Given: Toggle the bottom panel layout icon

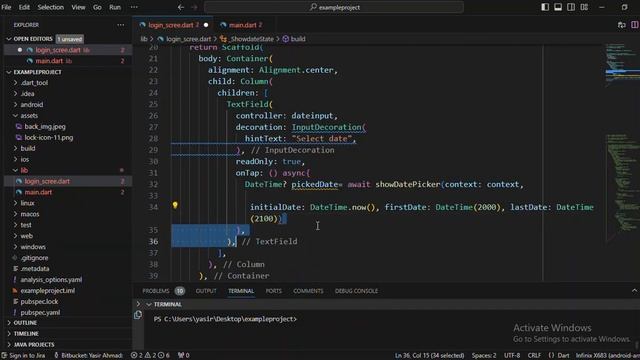Looking at the screenshot, I should point(558,7).
